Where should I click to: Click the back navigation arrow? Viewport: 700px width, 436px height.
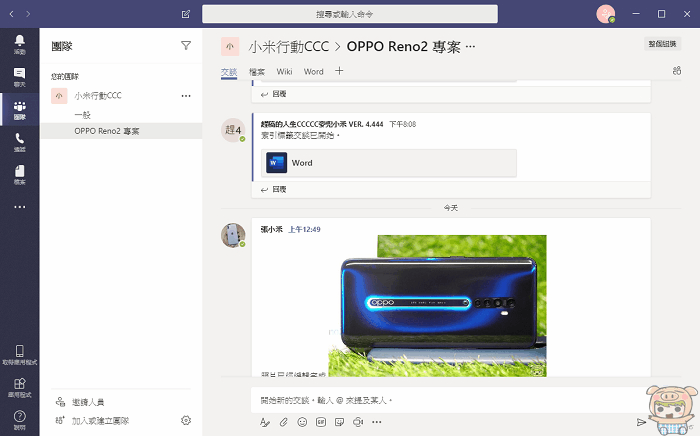(12, 14)
